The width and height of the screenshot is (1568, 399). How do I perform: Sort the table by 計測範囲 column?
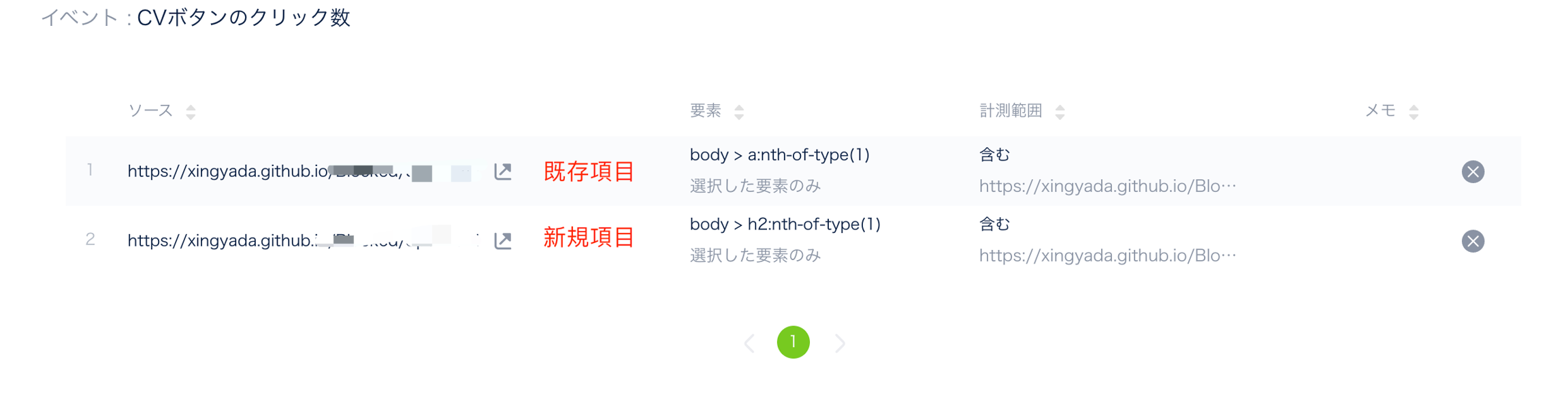[1060, 112]
